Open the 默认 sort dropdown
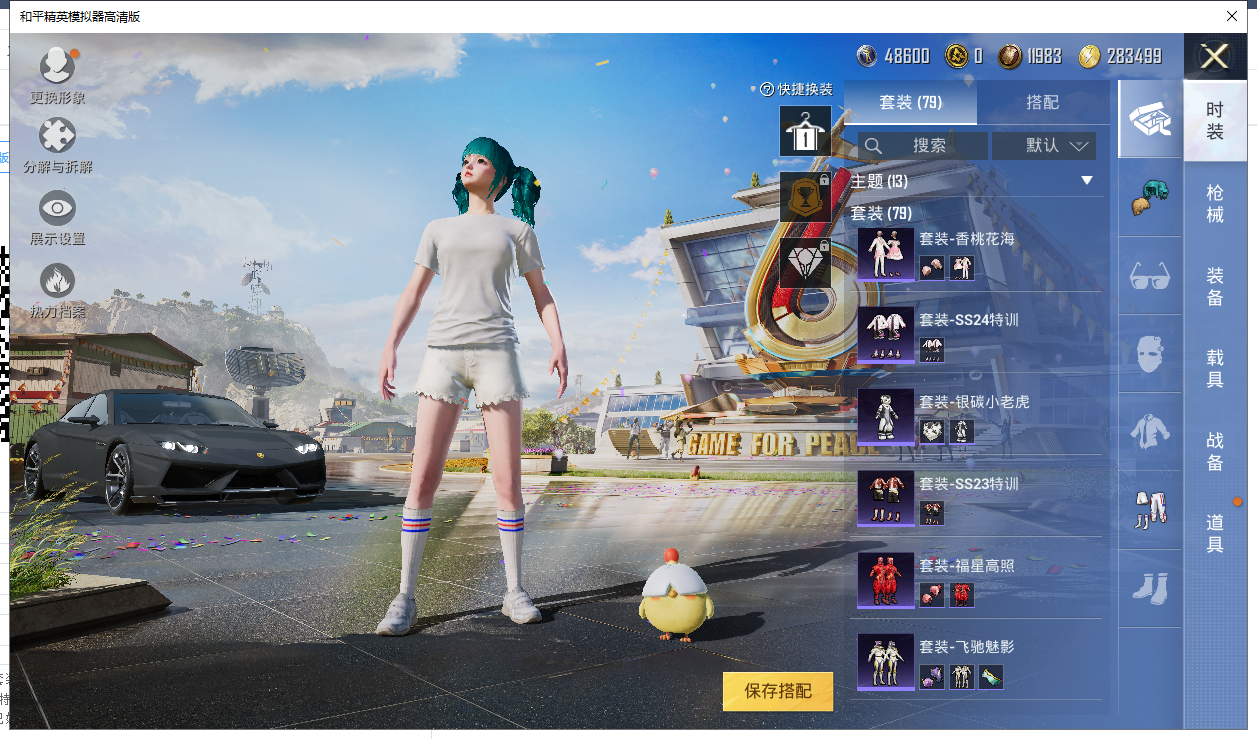The image size is (1257, 739). (x=1044, y=146)
